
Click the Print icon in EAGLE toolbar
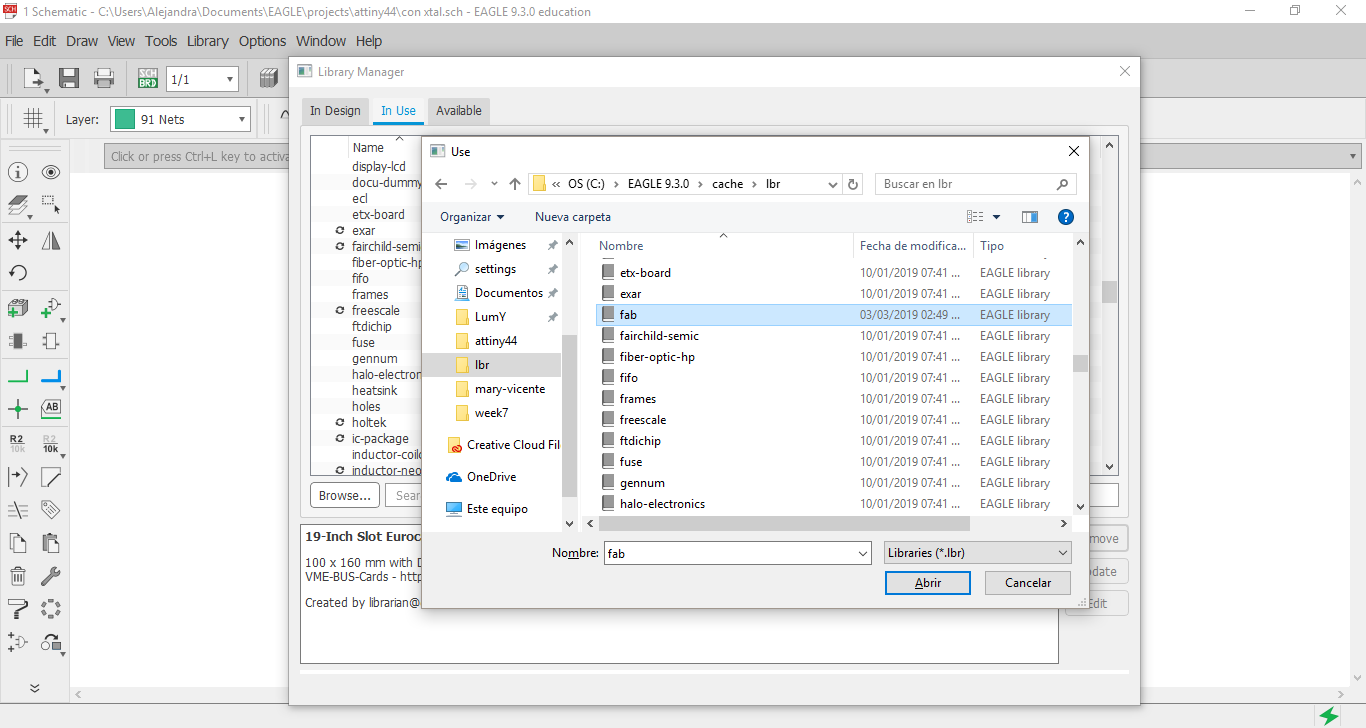(x=104, y=78)
